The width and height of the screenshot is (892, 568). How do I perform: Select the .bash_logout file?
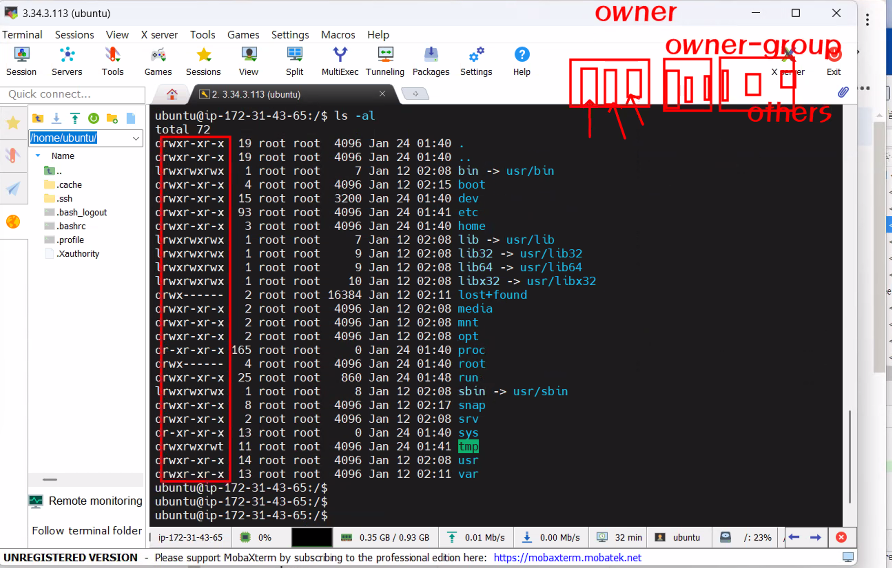click(82, 212)
